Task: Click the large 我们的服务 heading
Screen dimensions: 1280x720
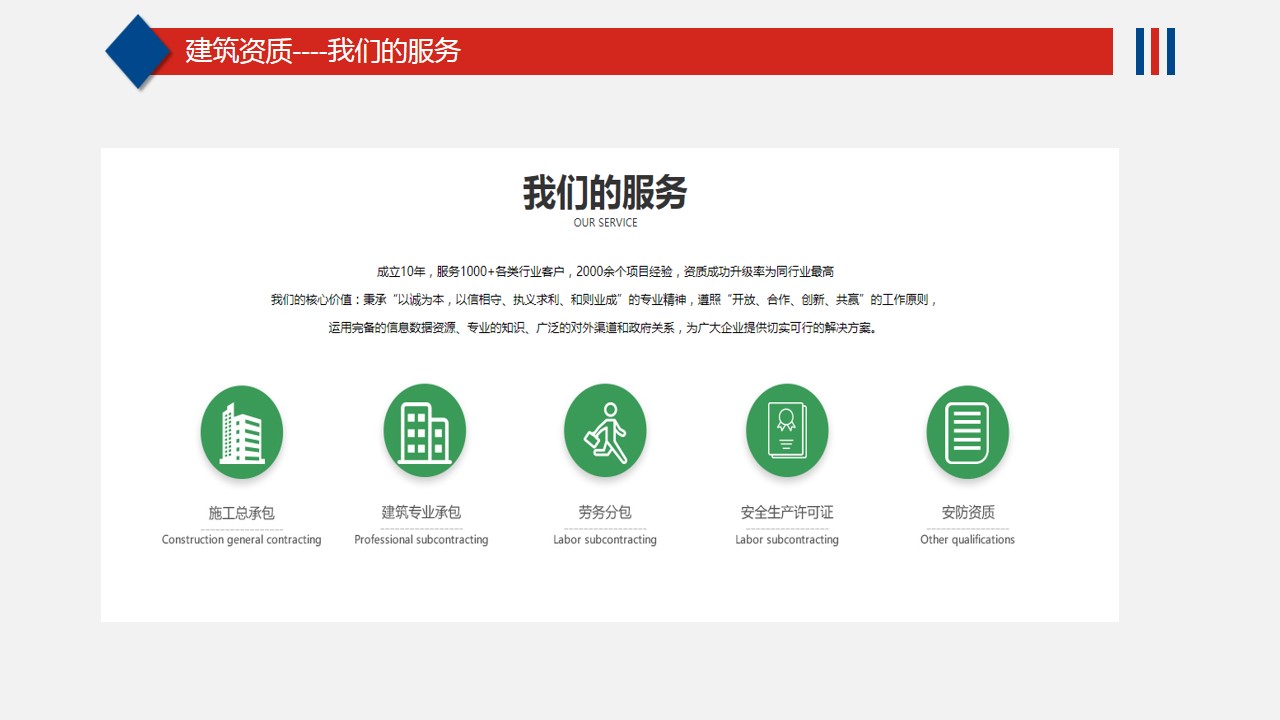Action: point(605,192)
